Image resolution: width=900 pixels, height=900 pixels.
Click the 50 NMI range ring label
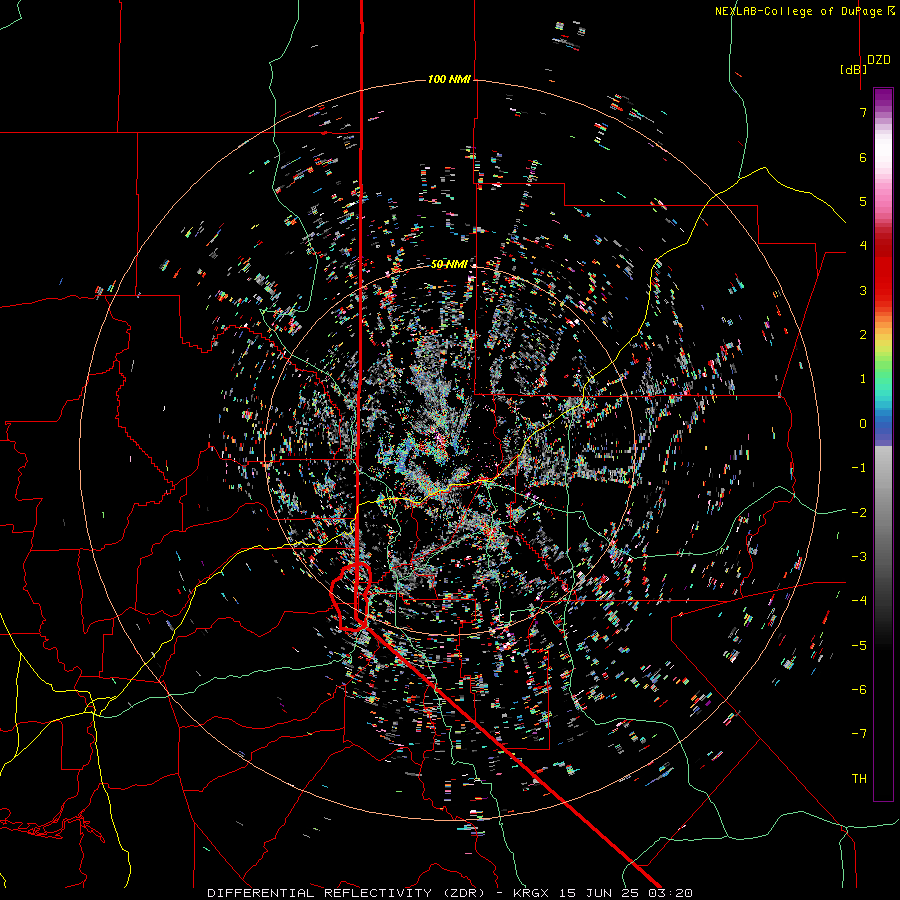pos(449,264)
